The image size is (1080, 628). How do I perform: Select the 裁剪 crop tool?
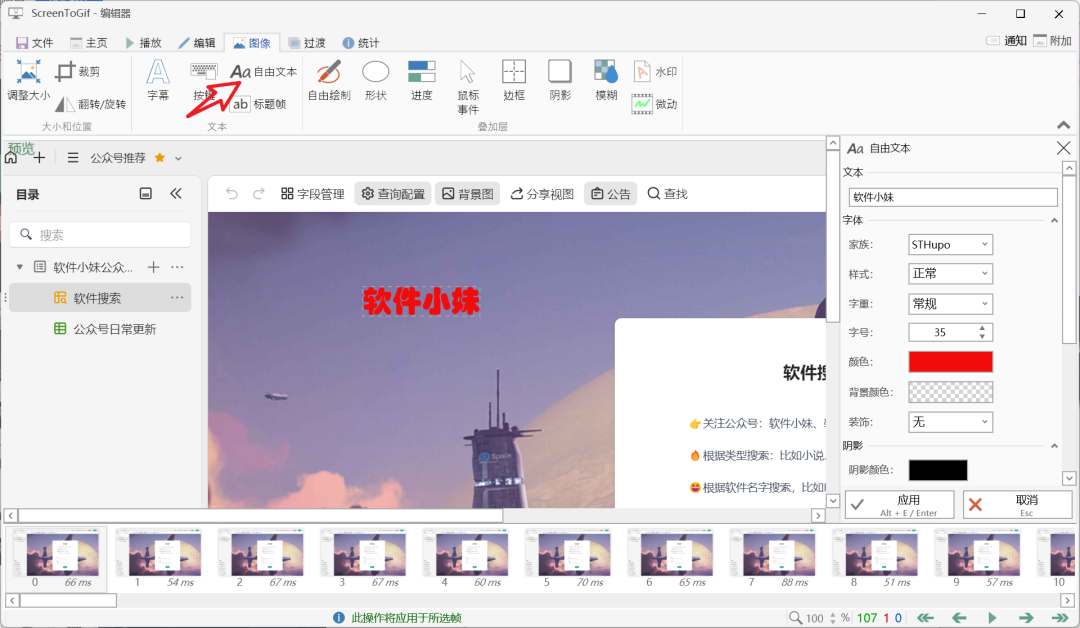point(78,71)
